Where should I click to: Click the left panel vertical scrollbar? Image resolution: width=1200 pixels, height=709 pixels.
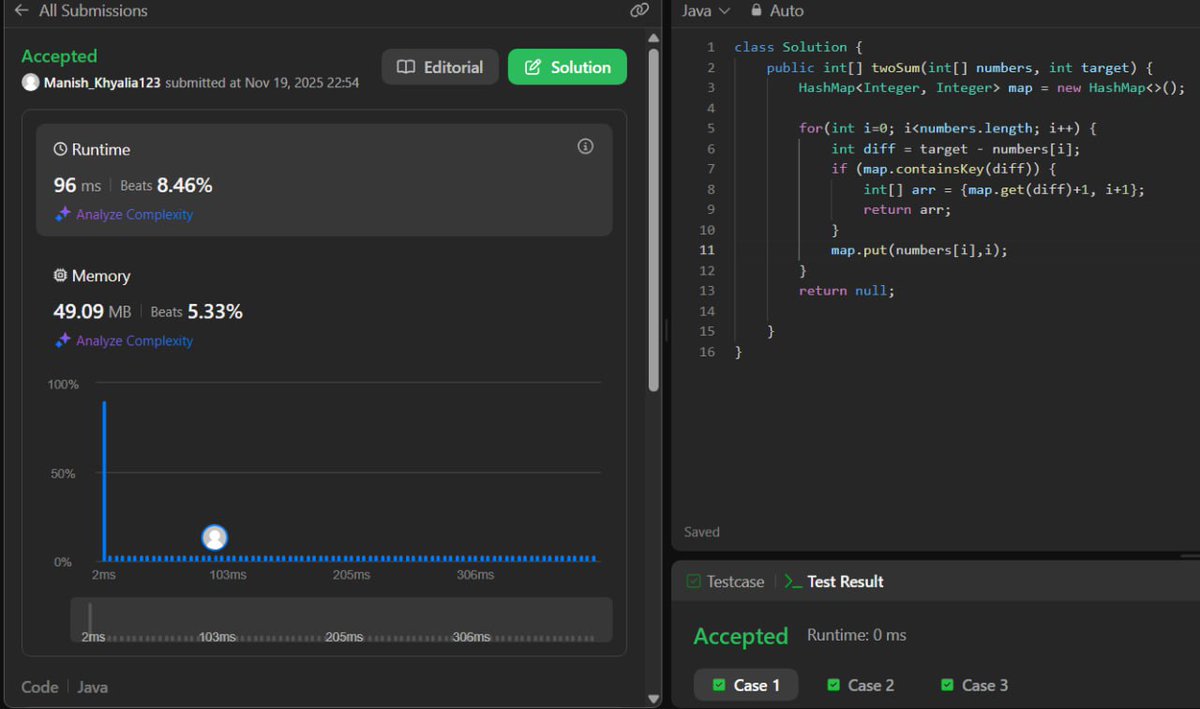point(654,219)
